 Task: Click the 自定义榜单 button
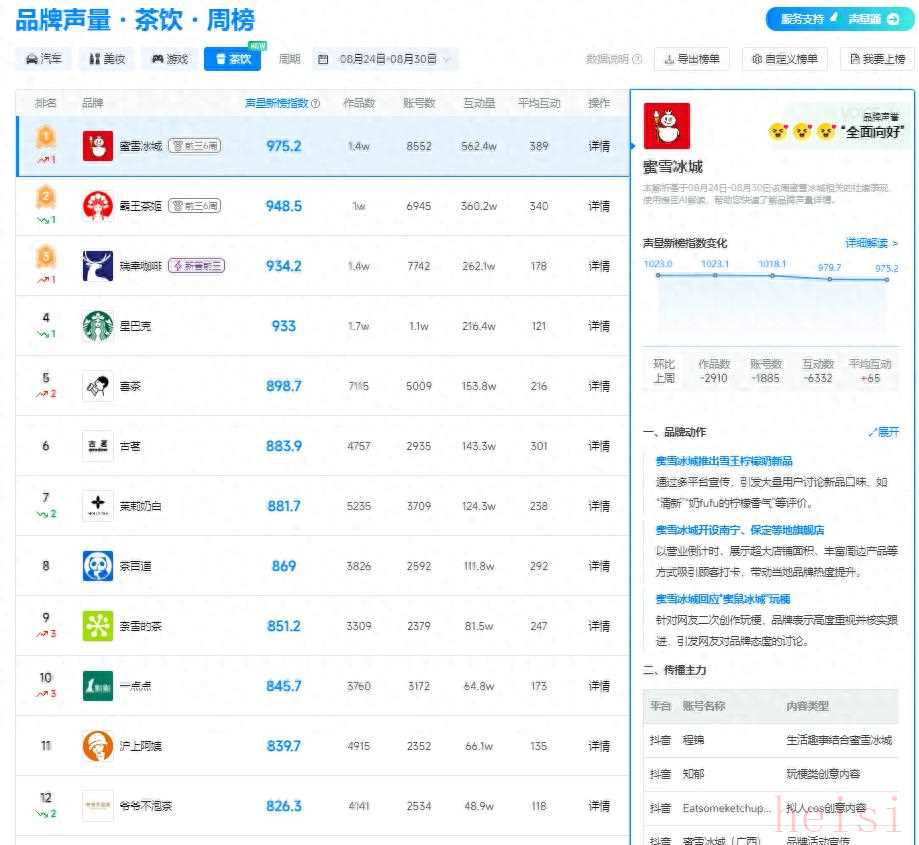pos(785,59)
